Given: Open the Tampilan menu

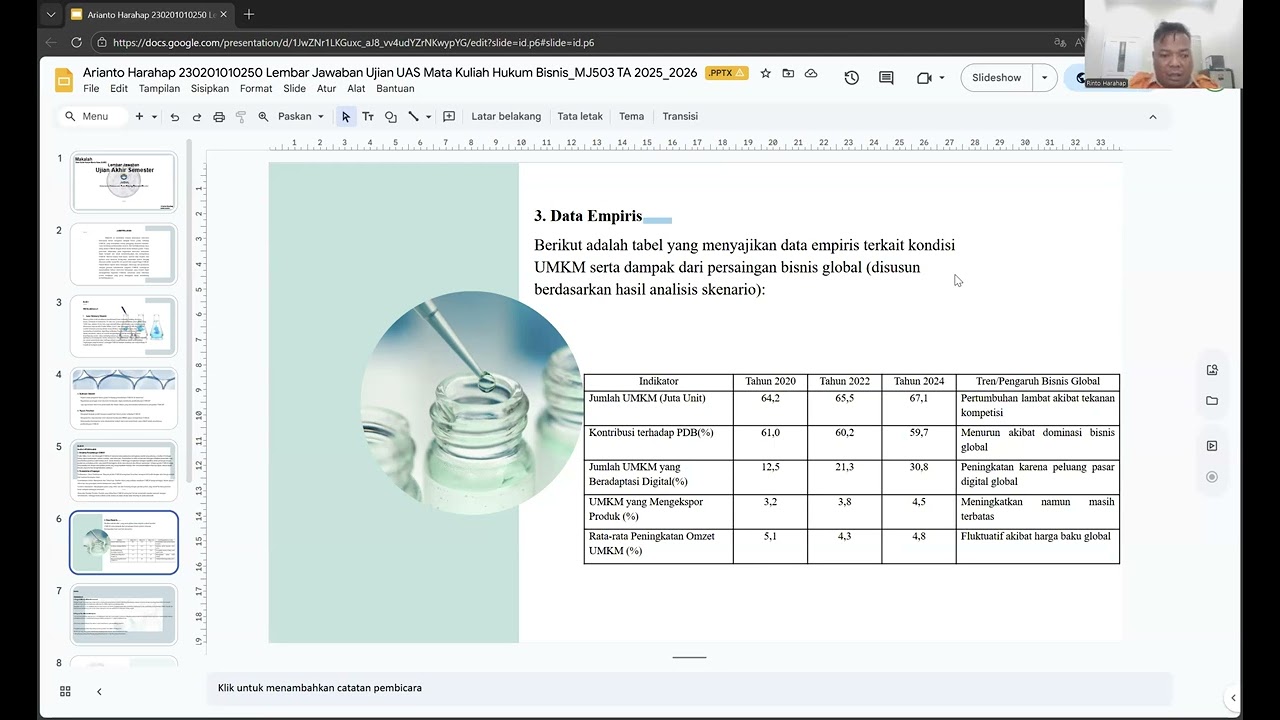Looking at the screenshot, I should [x=160, y=89].
